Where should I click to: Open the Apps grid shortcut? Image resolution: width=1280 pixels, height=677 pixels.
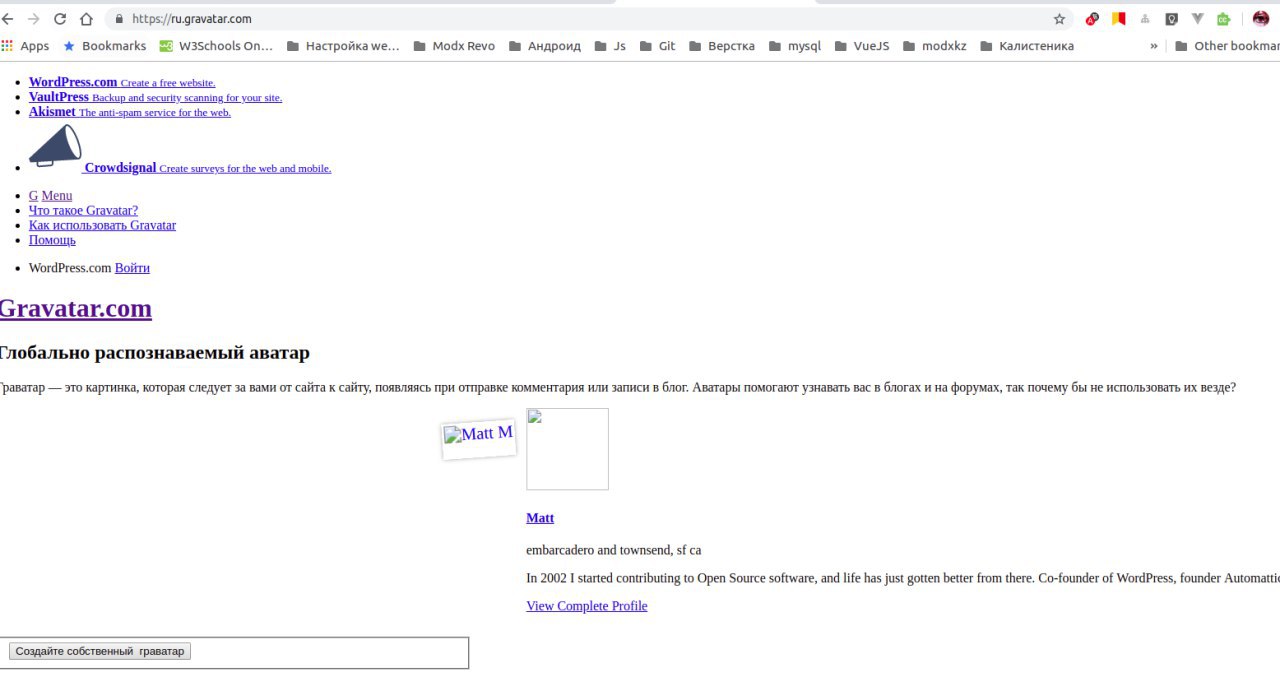25,46
